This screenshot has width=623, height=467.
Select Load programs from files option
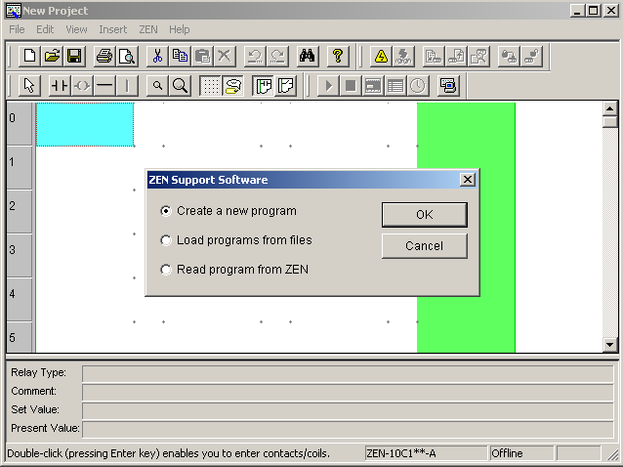[x=236, y=240]
